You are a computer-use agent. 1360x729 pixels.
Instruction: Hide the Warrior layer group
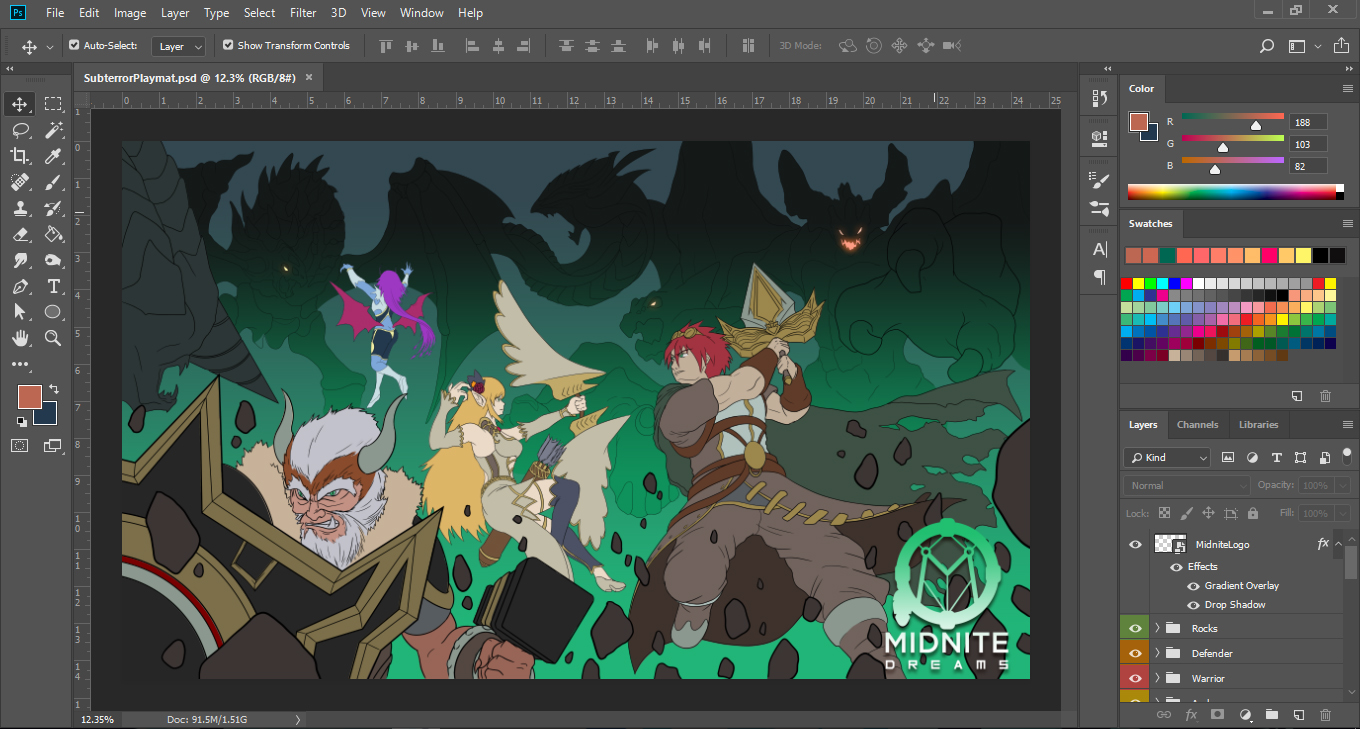[1135, 678]
